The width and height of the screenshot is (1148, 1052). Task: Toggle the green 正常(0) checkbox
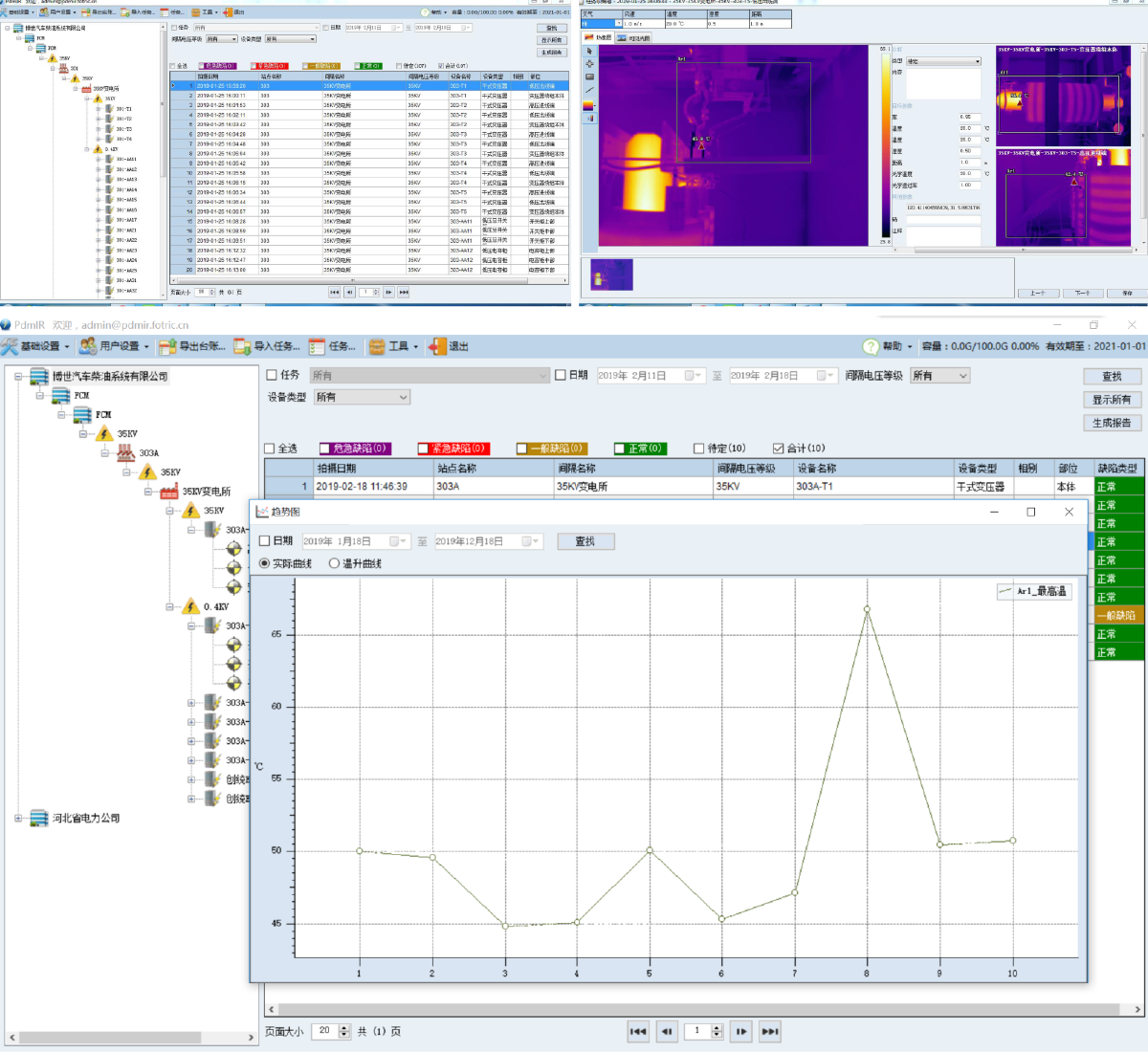[620, 449]
